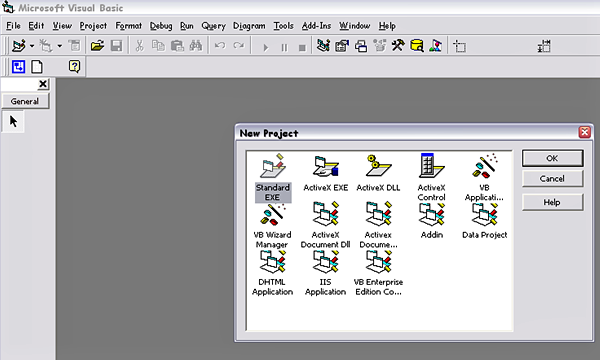Click the Paste clipboard icon
Screen dimensions: 600x360
coord(177,46)
